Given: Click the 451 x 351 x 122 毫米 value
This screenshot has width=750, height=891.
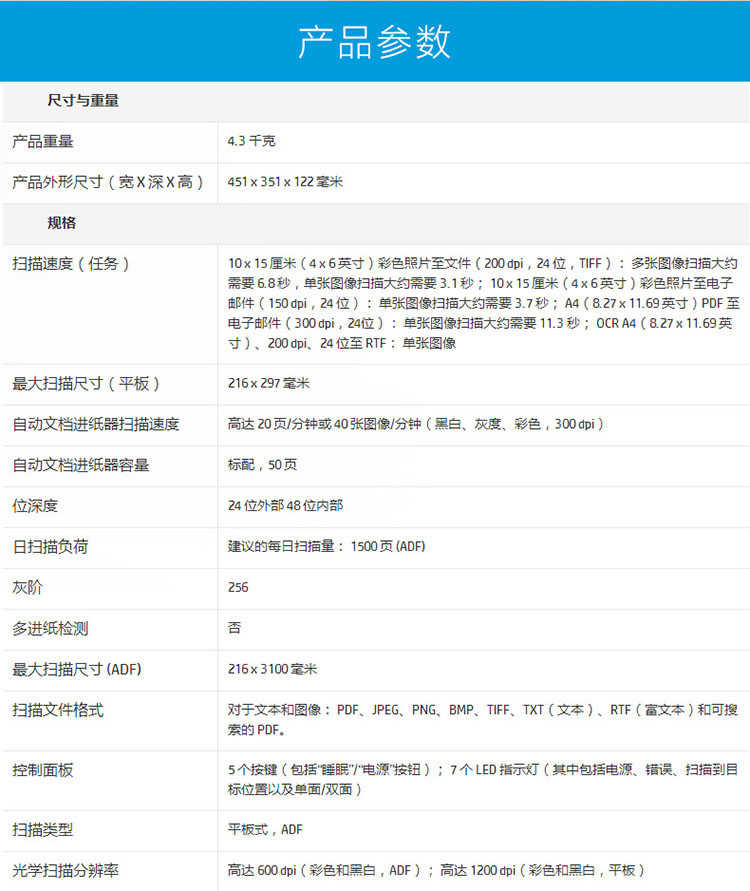Looking at the screenshot, I should (x=285, y=182).
